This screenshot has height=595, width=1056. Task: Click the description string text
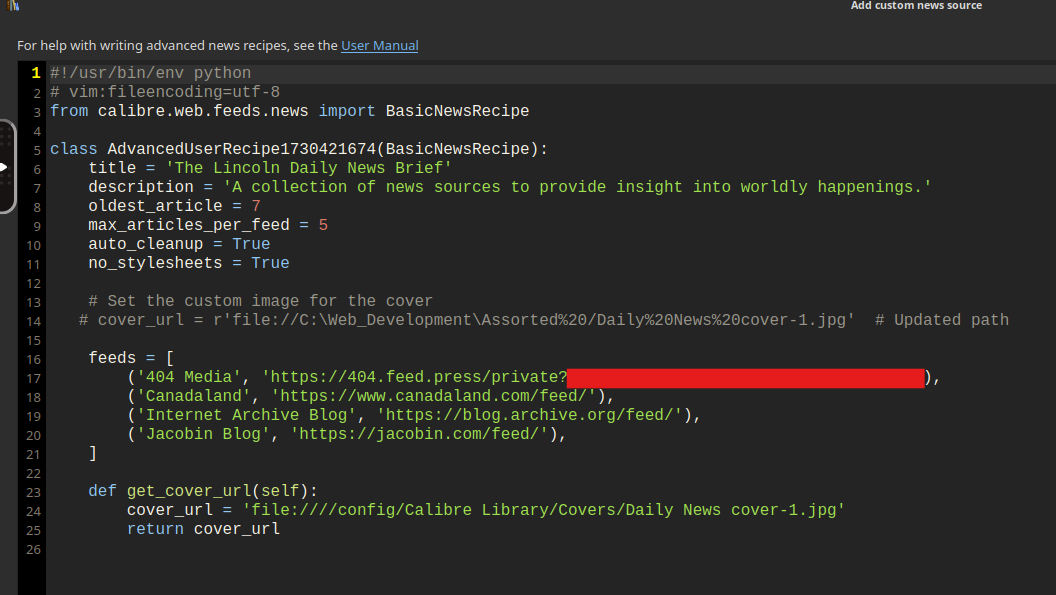tap(577, 187)
